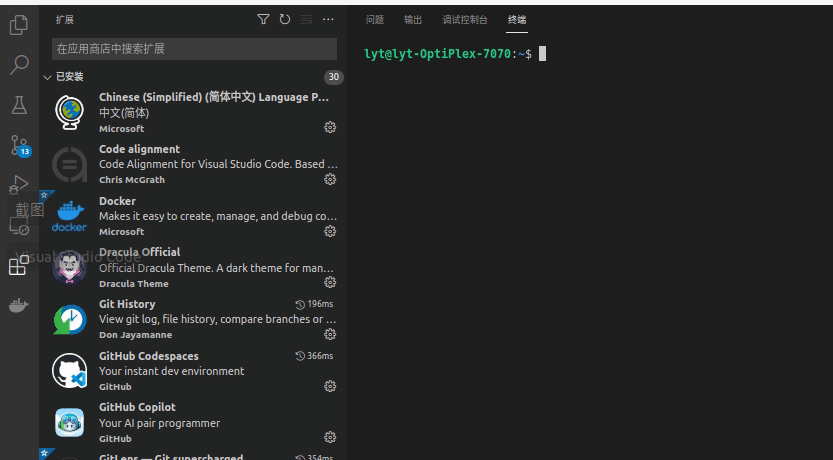Screen dimensions: 833x460
Task: Click the 扩展 panel title
Action: (x=65, y=20)
